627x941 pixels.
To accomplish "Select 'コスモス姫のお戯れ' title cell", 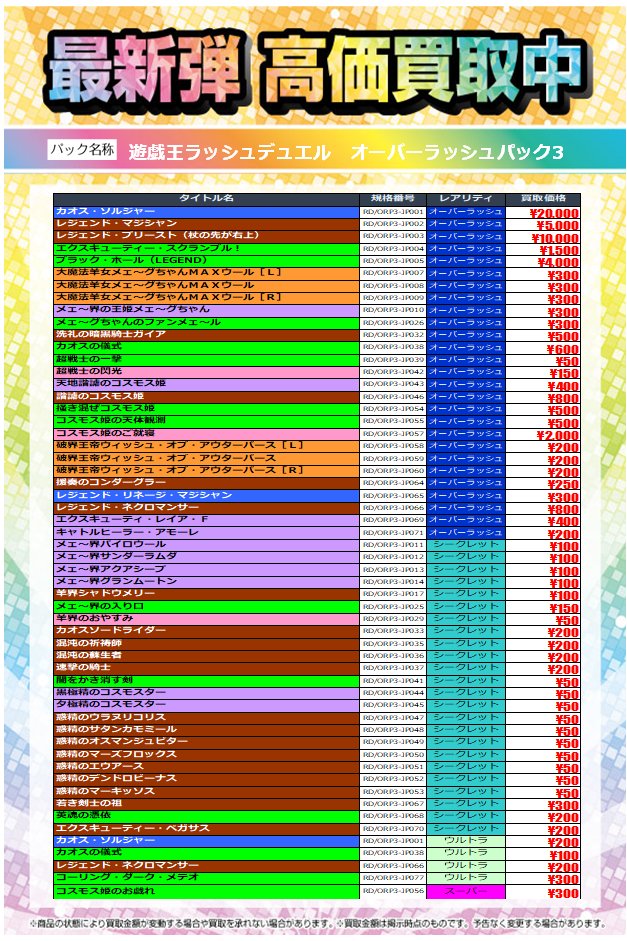I will click(206, 892).
